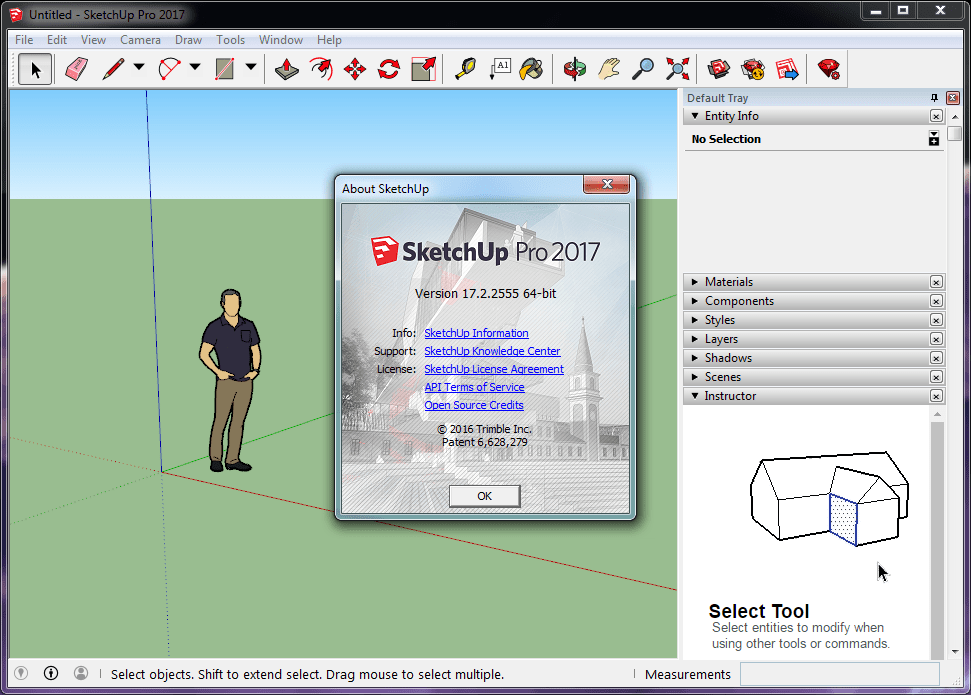Expand the Materials panel
Viewport: 971px width, 695px height.
pyautogui.click(x=695, y=282)
